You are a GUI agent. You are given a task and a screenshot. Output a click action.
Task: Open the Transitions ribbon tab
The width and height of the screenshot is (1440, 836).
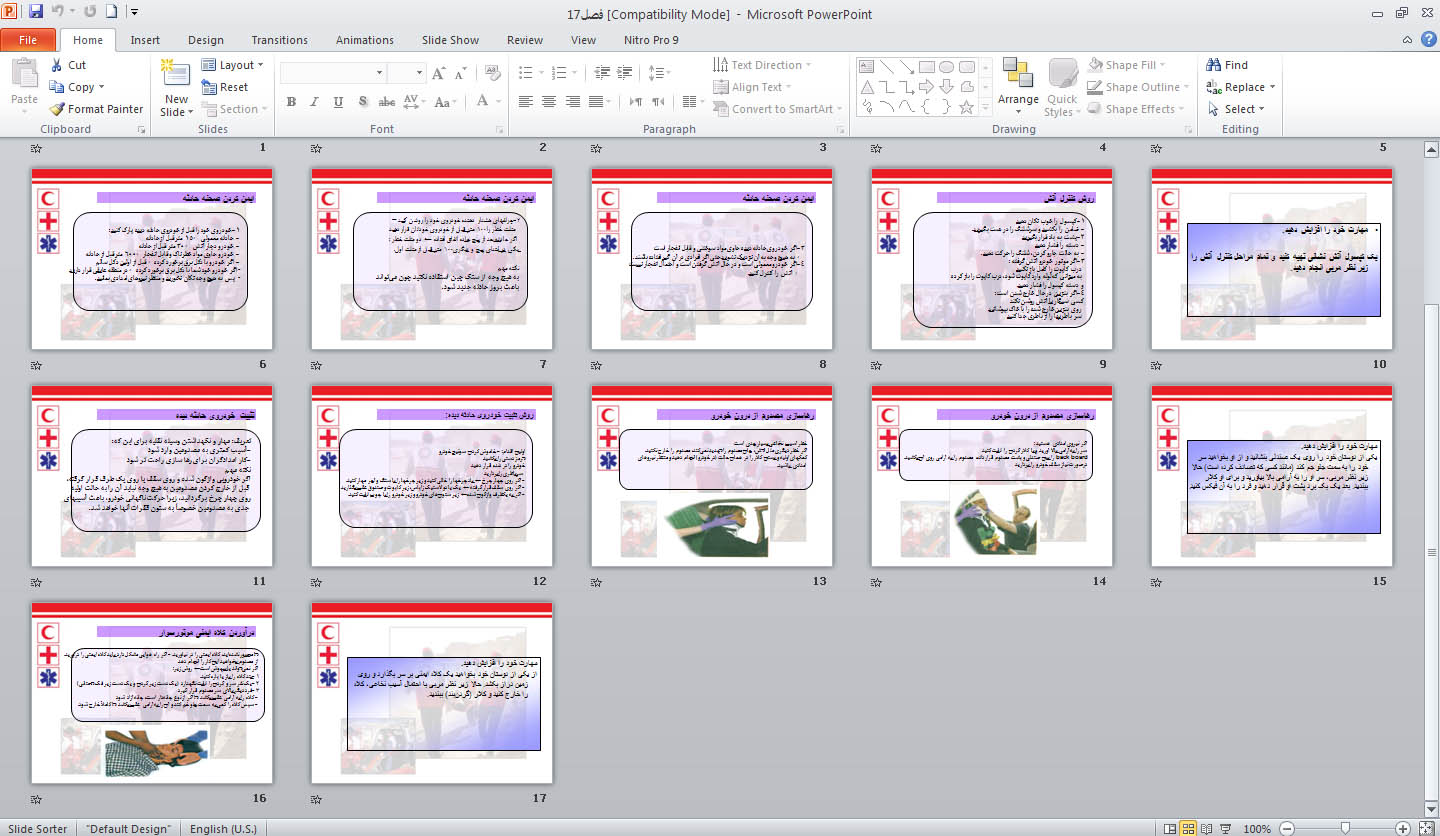coord(279,40)
